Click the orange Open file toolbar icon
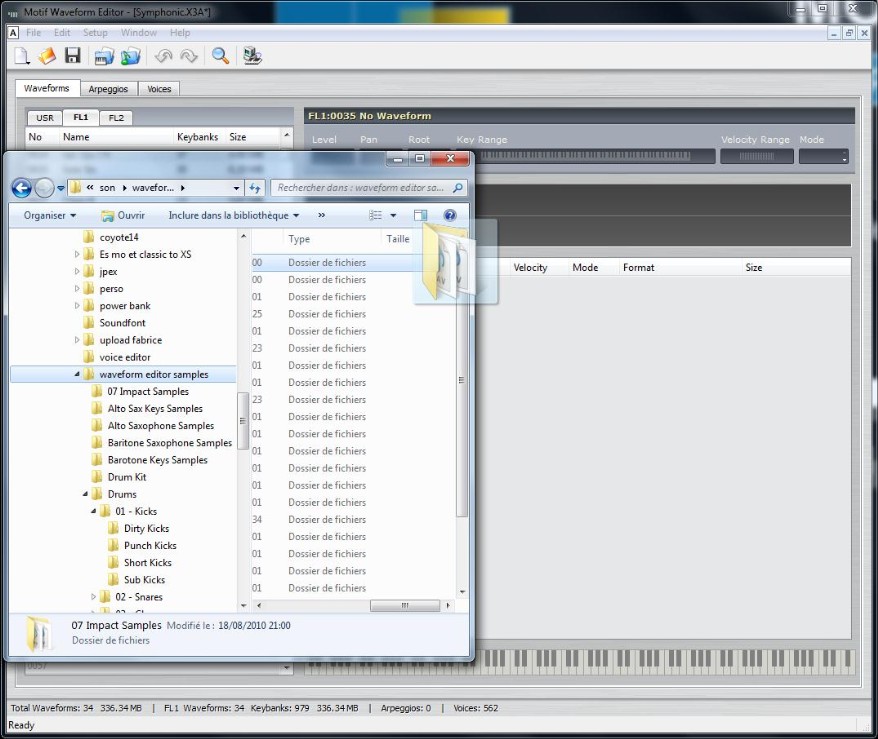Screen dimensions: 878x739 coord(47,56)
